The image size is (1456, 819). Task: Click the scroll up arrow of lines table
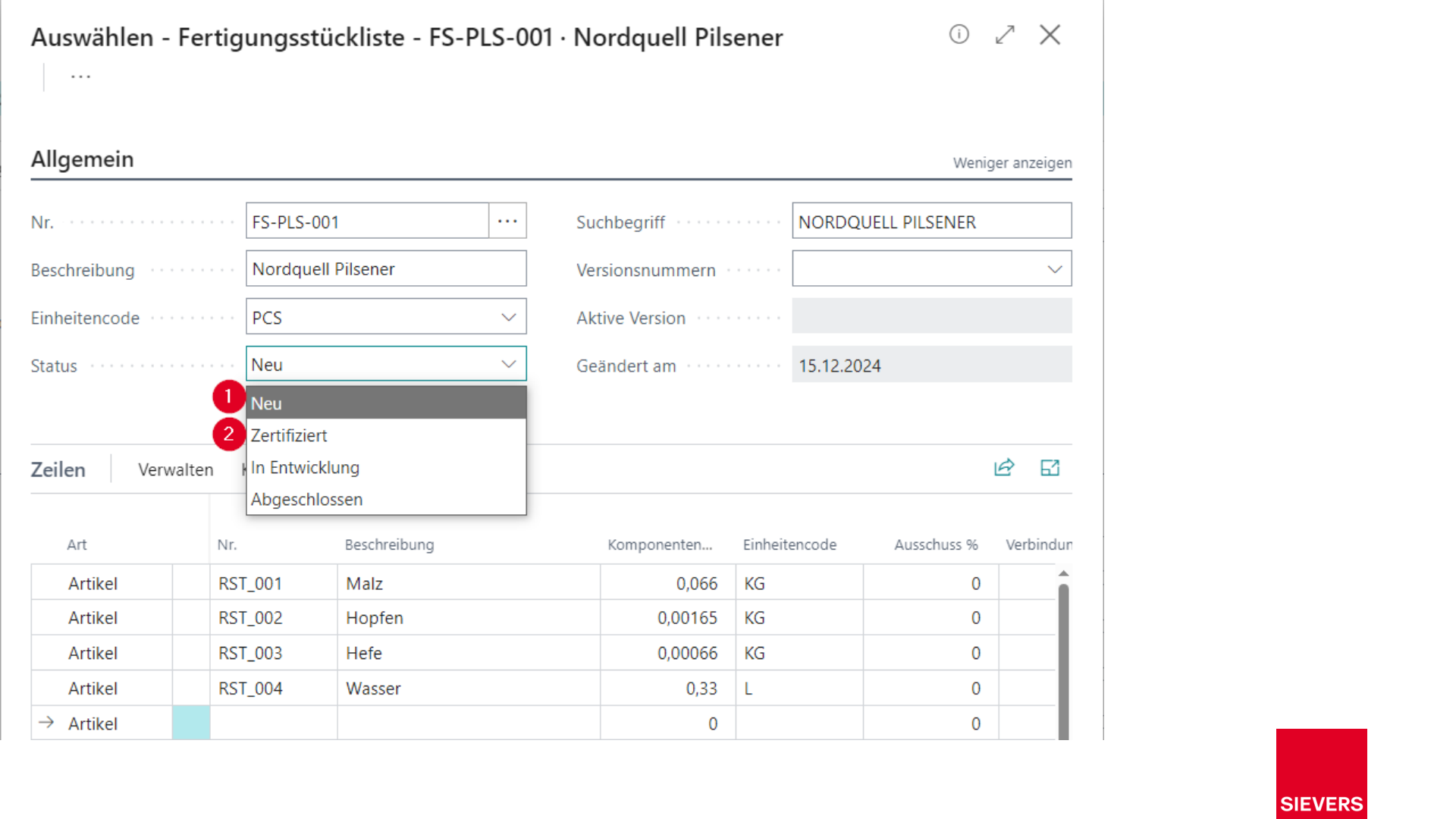1063,573
